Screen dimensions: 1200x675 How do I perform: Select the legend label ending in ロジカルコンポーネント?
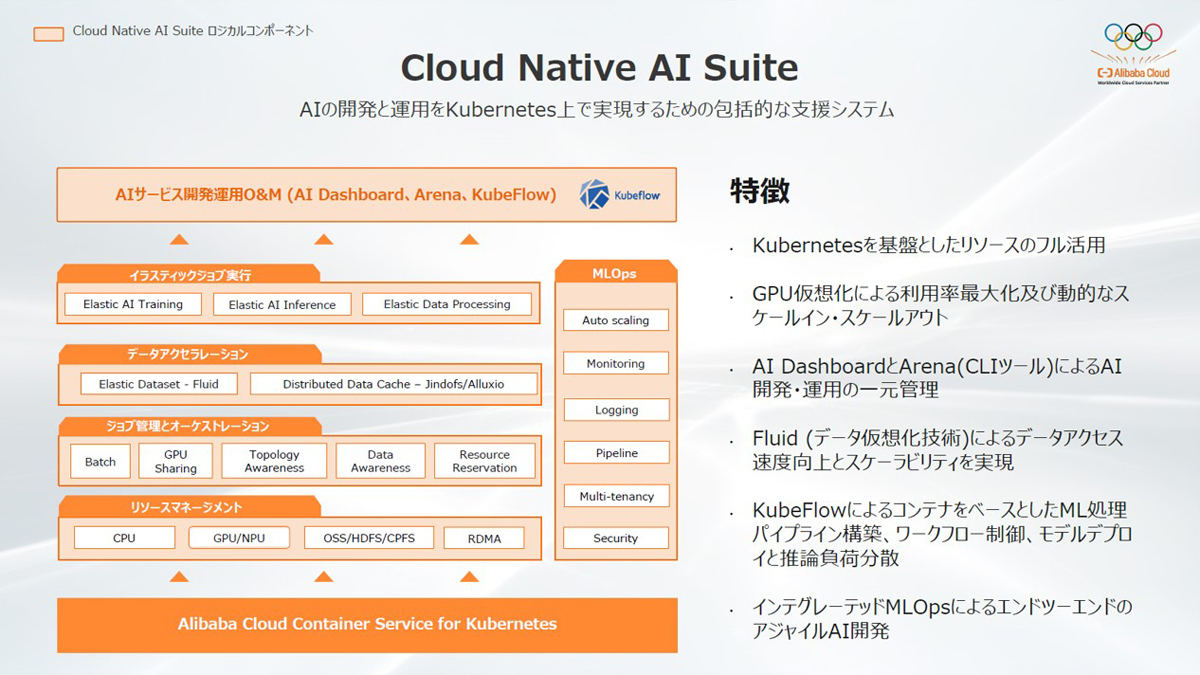193,32
